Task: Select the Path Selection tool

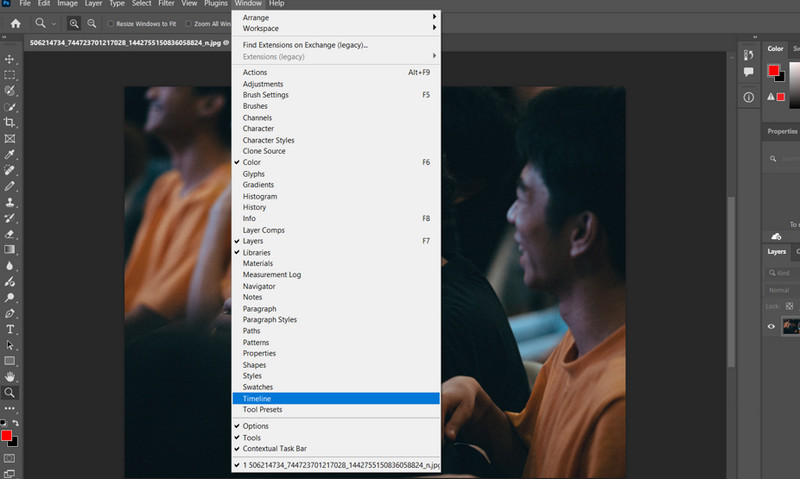Action: coord(9,345)
